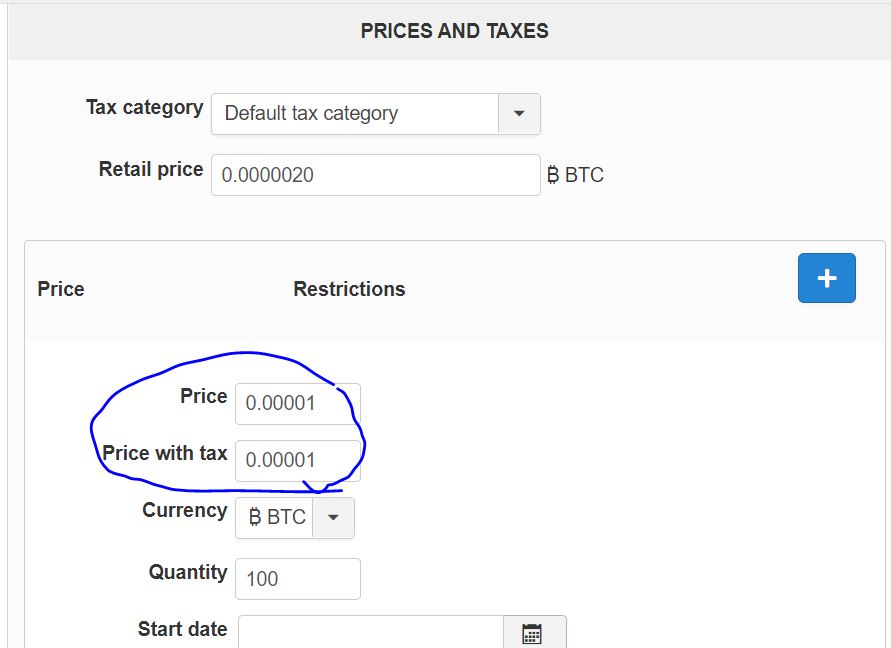Focus the Price input showing 0.00001
Image resolution: width=891 pixels, height=648 pixels.
[x=298, y=404]
